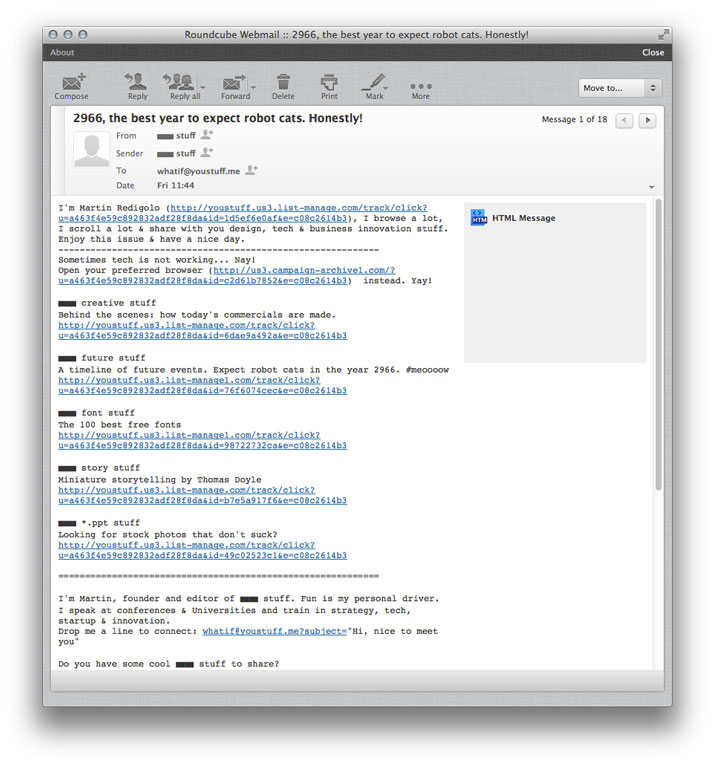This screenshot has width=714, height=765.
Task: Add Sender row contact to address book
Action: tap(207, 152)
